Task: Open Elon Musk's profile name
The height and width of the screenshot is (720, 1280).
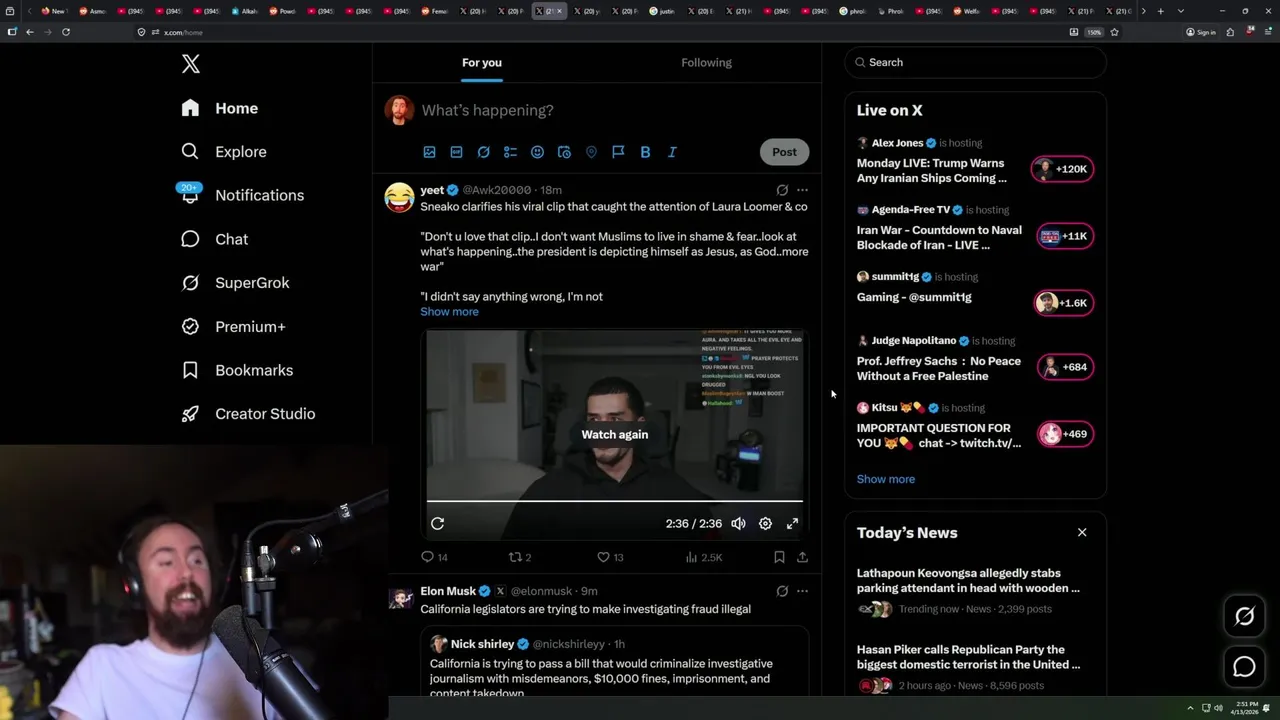Action: 448,591
